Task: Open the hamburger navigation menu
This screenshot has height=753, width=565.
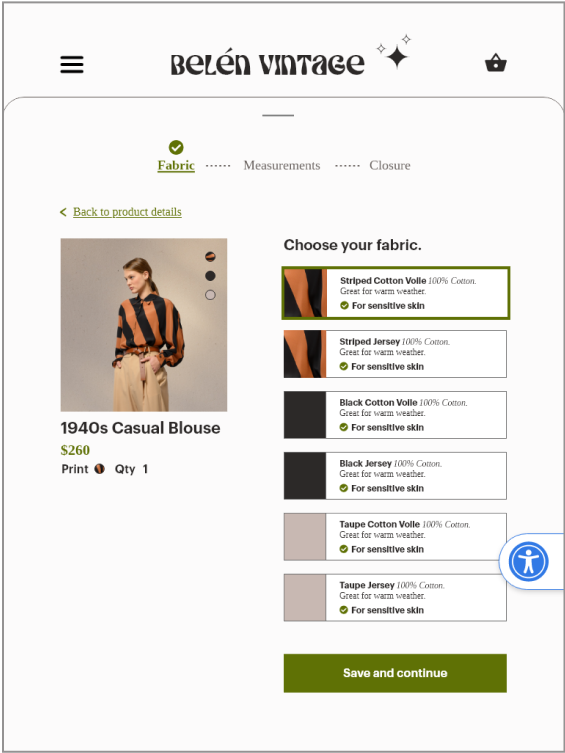Action: (72, 64)
